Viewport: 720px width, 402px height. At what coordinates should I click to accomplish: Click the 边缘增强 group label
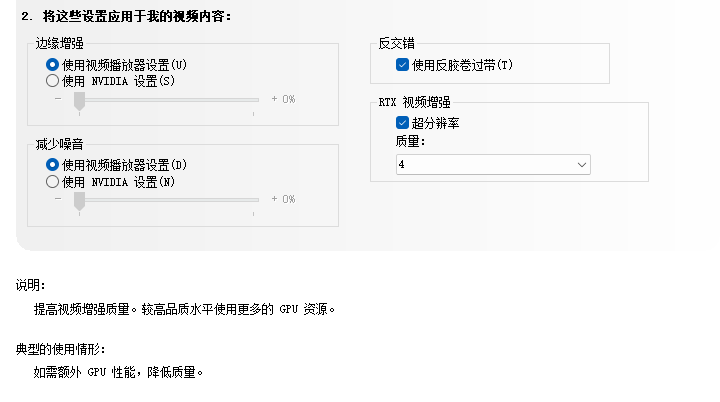pos(60,44)
